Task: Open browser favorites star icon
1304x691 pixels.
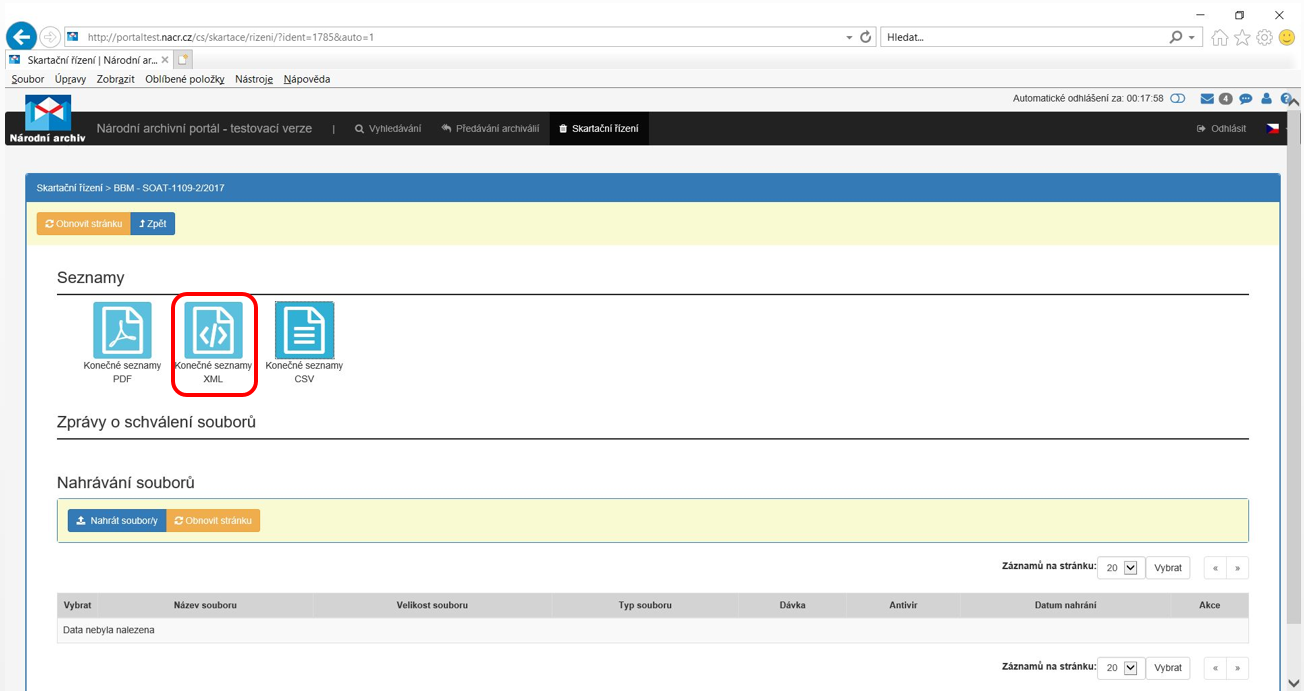Action: tap(1242, 38)
